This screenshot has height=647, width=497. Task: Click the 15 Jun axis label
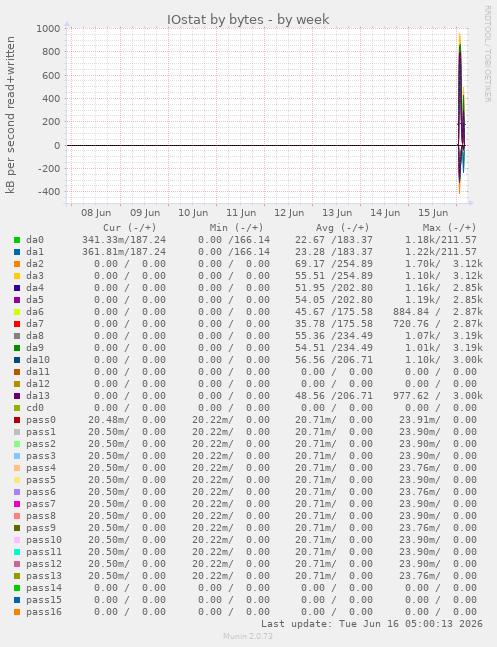(x=433, y=213)
